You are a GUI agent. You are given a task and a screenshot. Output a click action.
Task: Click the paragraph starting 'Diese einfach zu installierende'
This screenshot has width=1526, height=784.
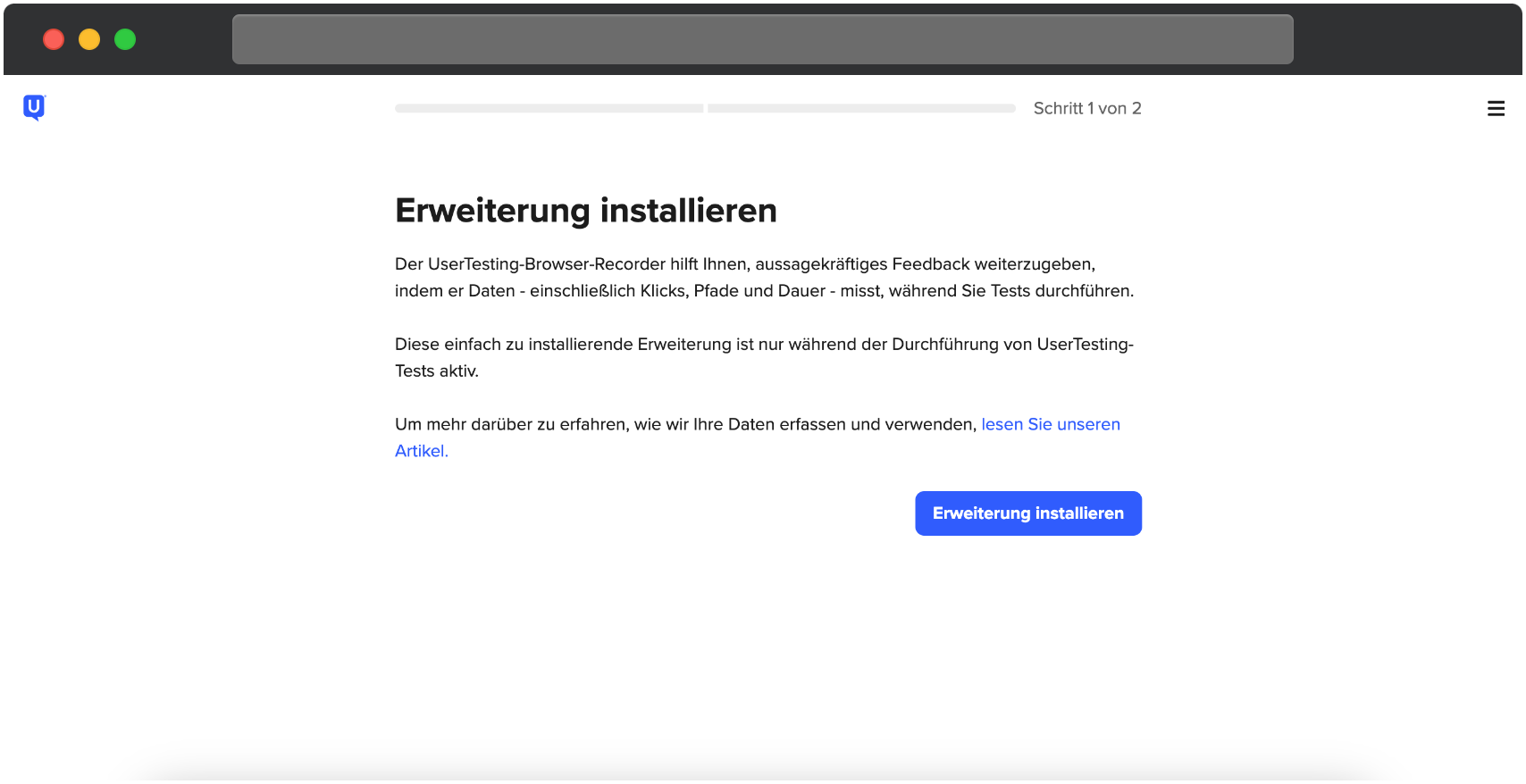point(765,357)
